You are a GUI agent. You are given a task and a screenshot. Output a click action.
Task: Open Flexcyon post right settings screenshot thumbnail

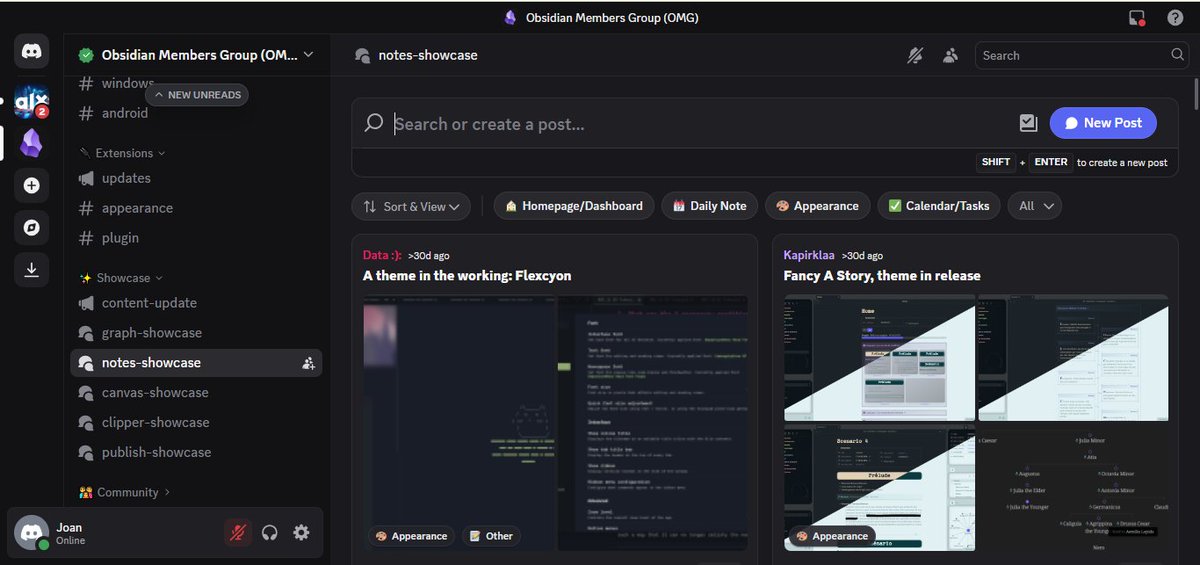(652, 423)
